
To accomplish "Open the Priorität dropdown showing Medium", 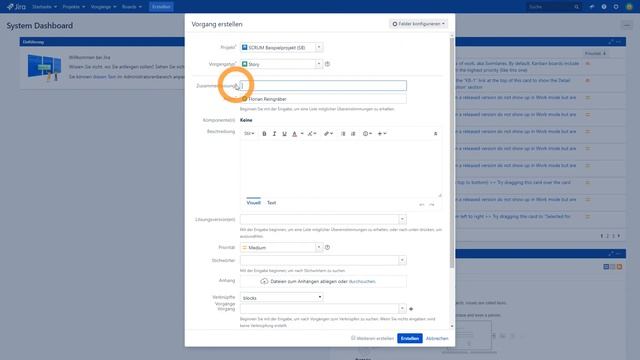I will point(282,247).
